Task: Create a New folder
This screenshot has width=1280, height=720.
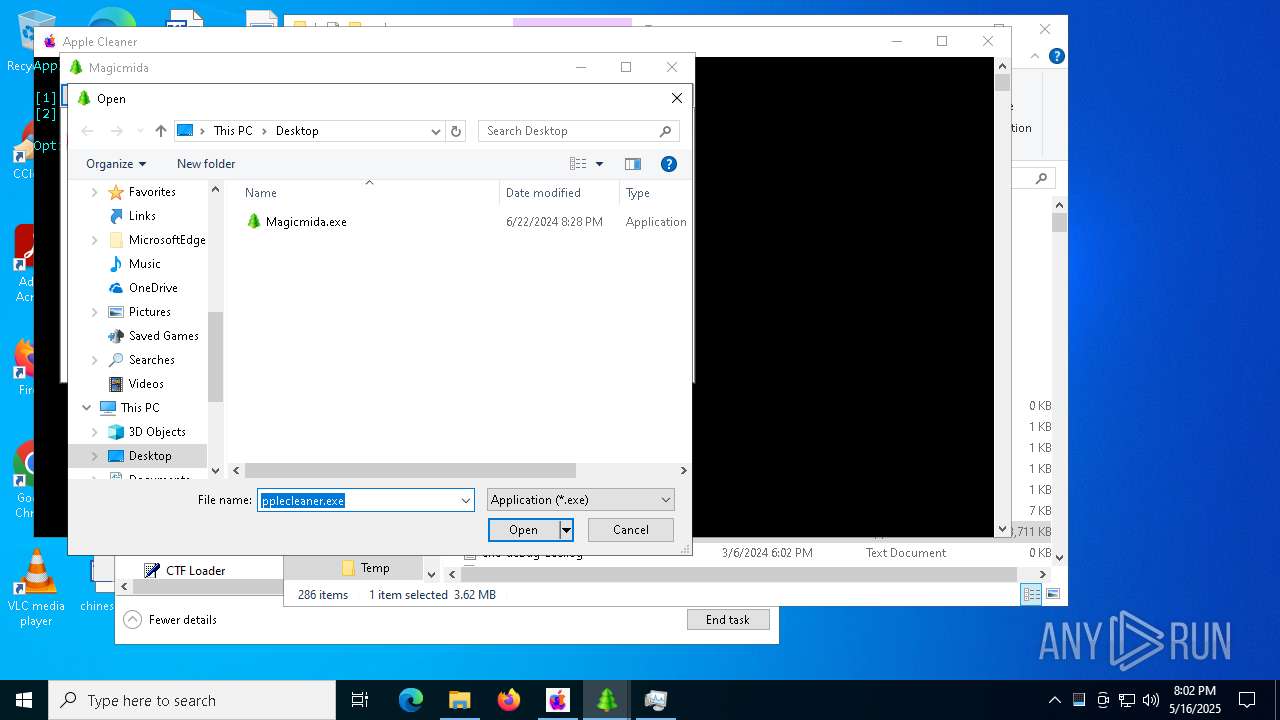Action: [206, 164]
